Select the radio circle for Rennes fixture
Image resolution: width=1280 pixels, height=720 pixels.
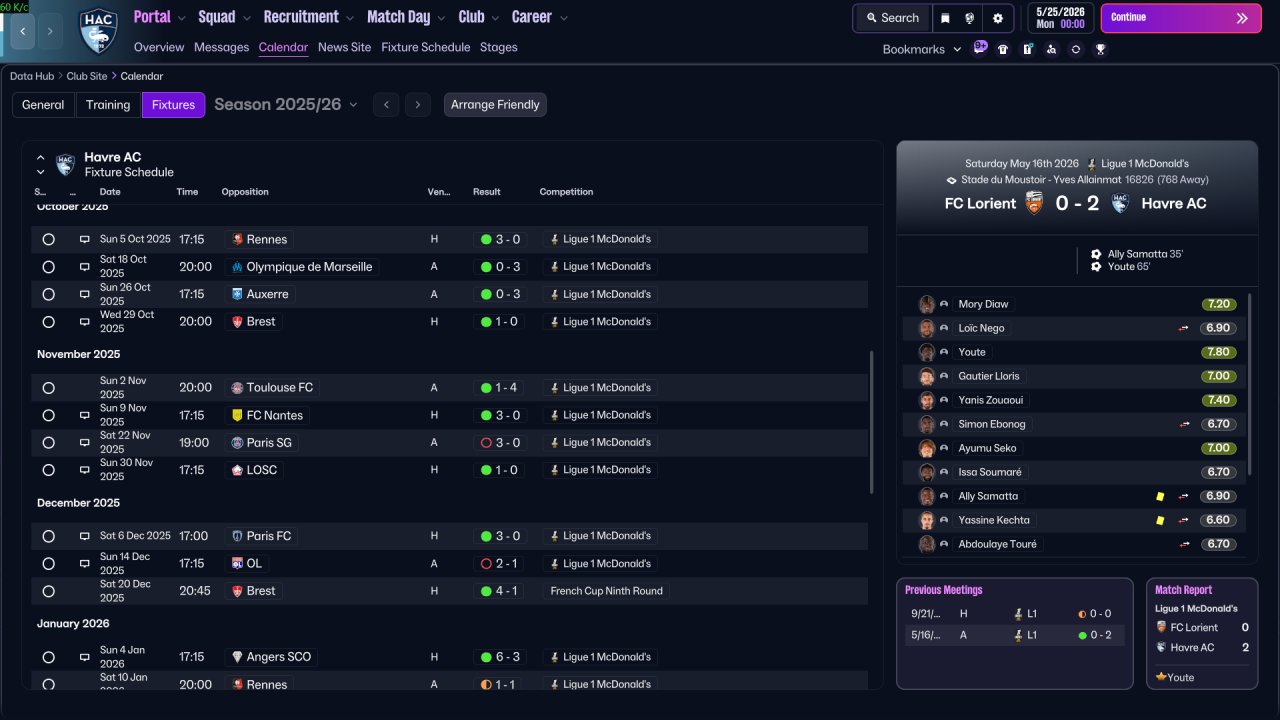pyautogui.click(x=48, y=239)
